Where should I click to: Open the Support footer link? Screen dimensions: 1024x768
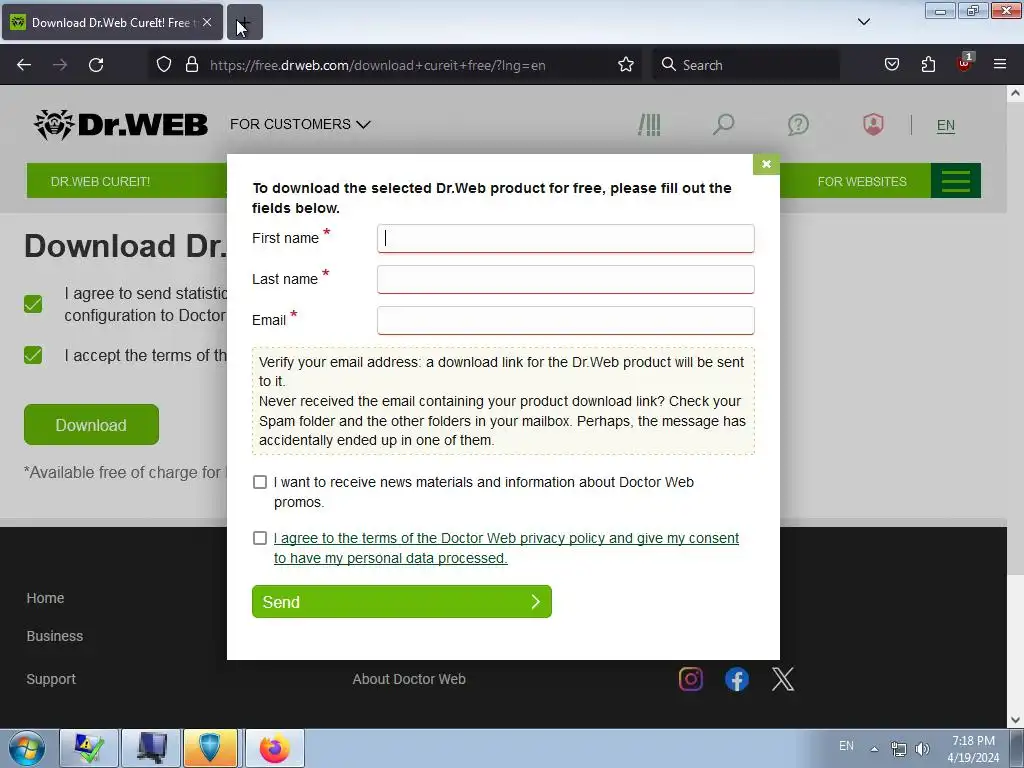pyautogui.click(x=51, y=679)
